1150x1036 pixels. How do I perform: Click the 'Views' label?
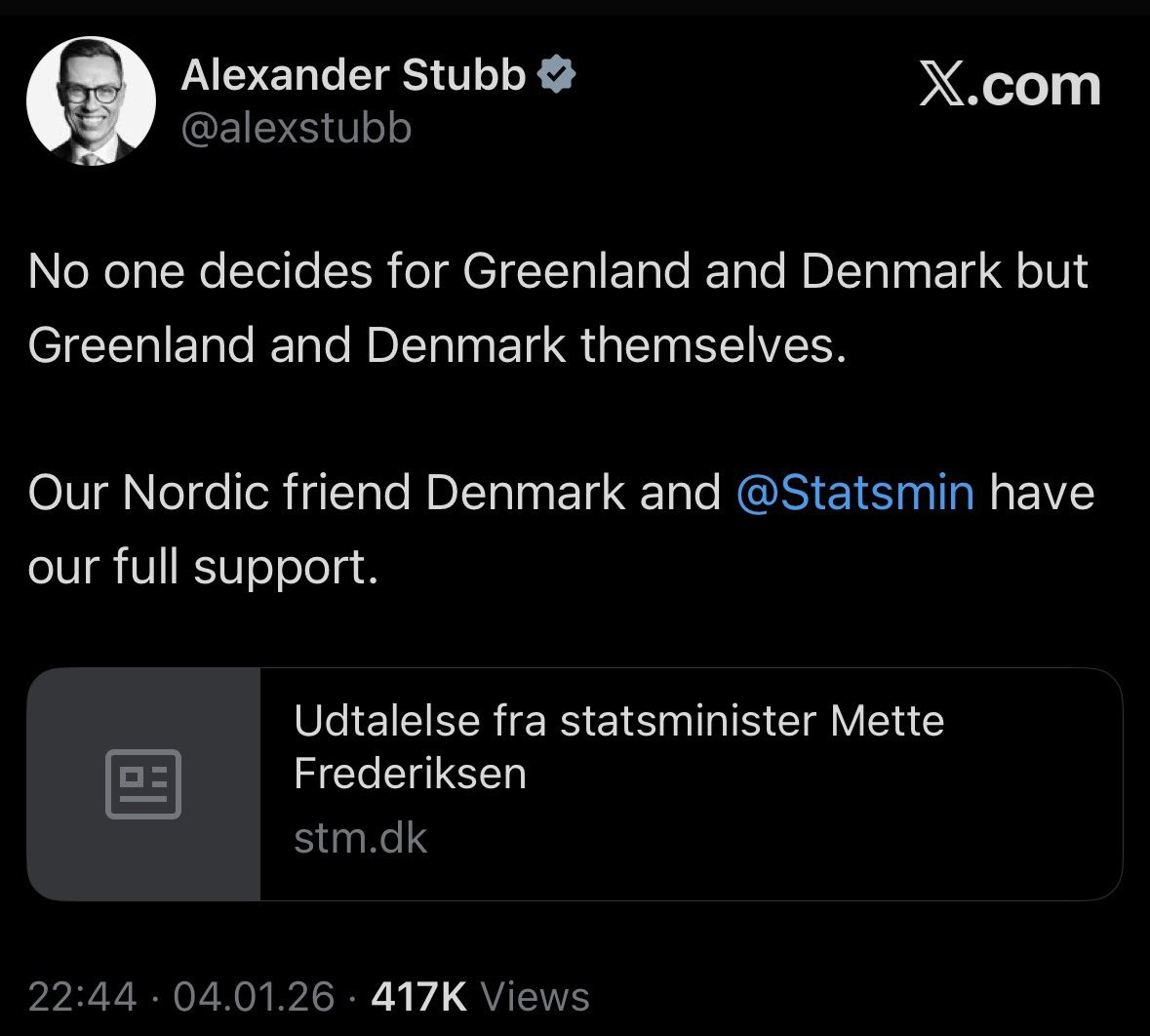pos(535,996)
